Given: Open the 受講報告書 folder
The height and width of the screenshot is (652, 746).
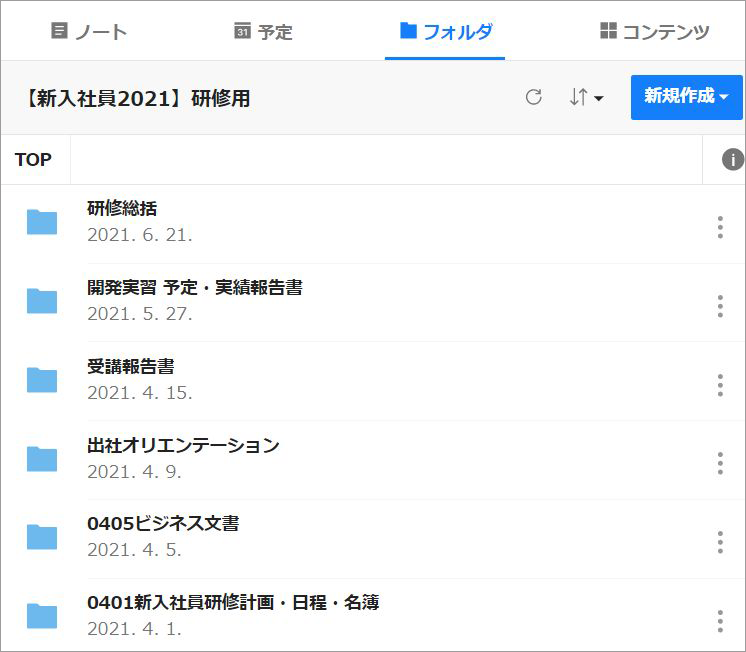Looking at the screenshot, I should (131, 367).
